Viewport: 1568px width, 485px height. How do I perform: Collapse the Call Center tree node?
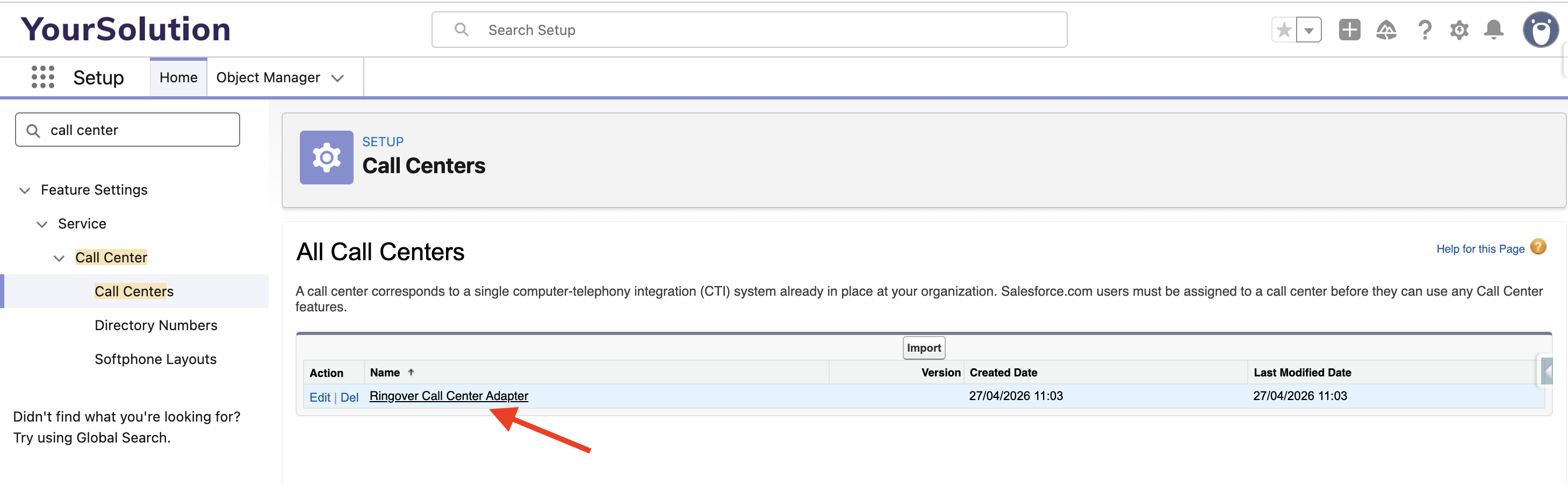click(x=59, y=258)
